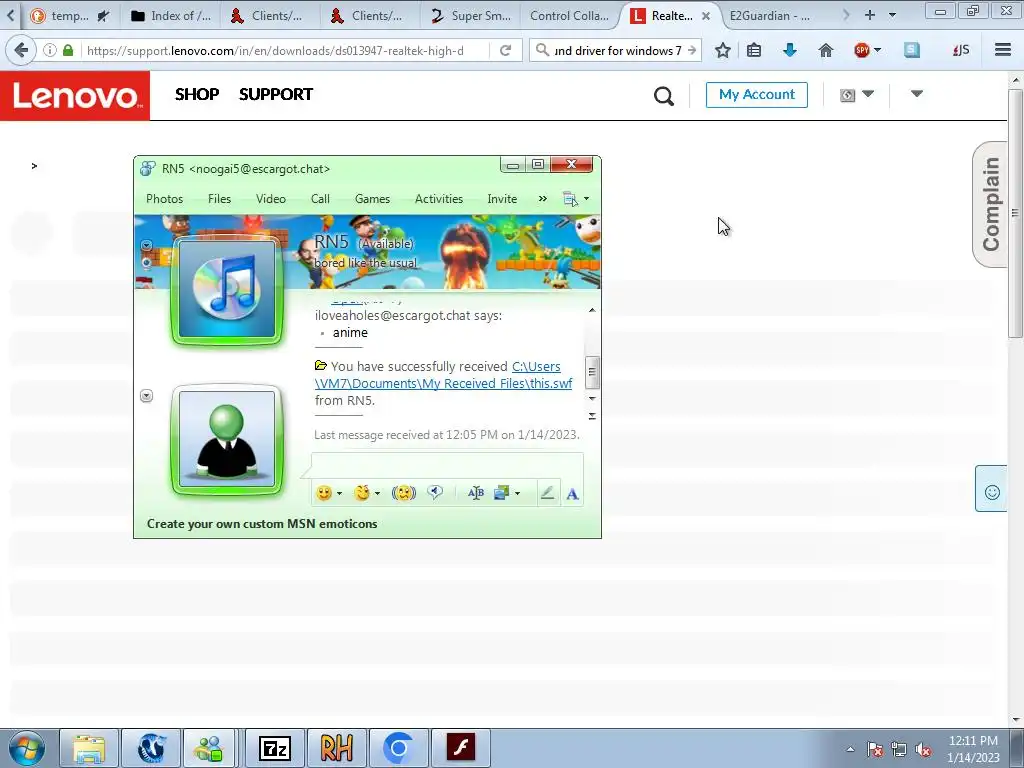The image size is (1024, 768).
Task: Expand the winks dropdown arrow
Action: tap(377, 494)
